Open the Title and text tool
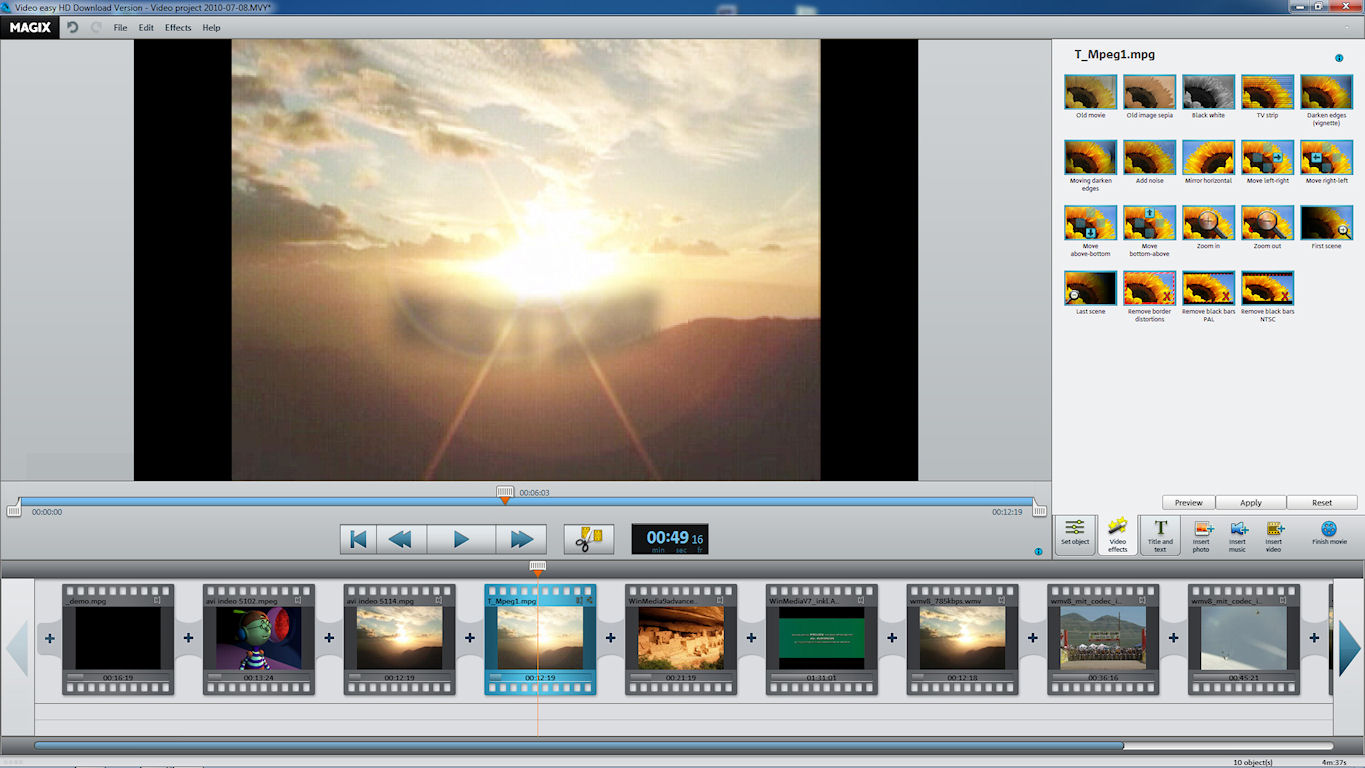Viewport: 1365px width, 768px height. coord(1160,533)
